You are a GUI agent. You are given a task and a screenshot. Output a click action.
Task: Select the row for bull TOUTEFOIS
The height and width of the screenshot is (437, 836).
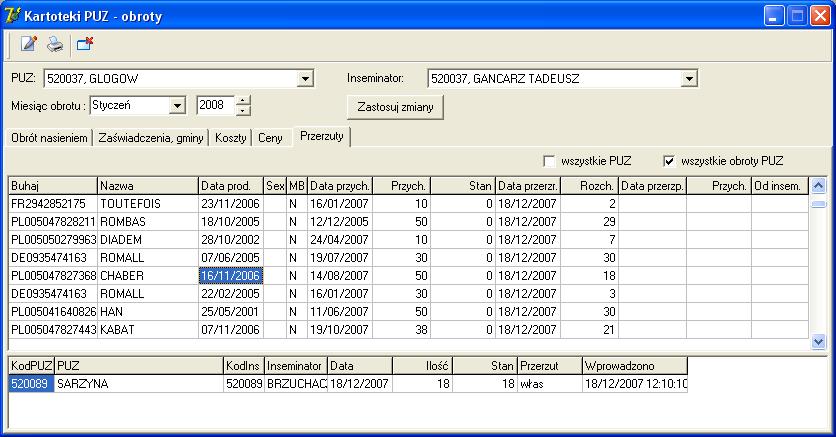point(409,204)
